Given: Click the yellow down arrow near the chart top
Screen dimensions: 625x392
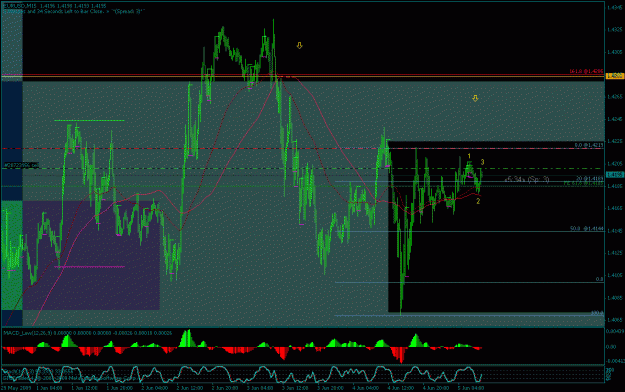Looking at the screenshot, I should [299, 45].
